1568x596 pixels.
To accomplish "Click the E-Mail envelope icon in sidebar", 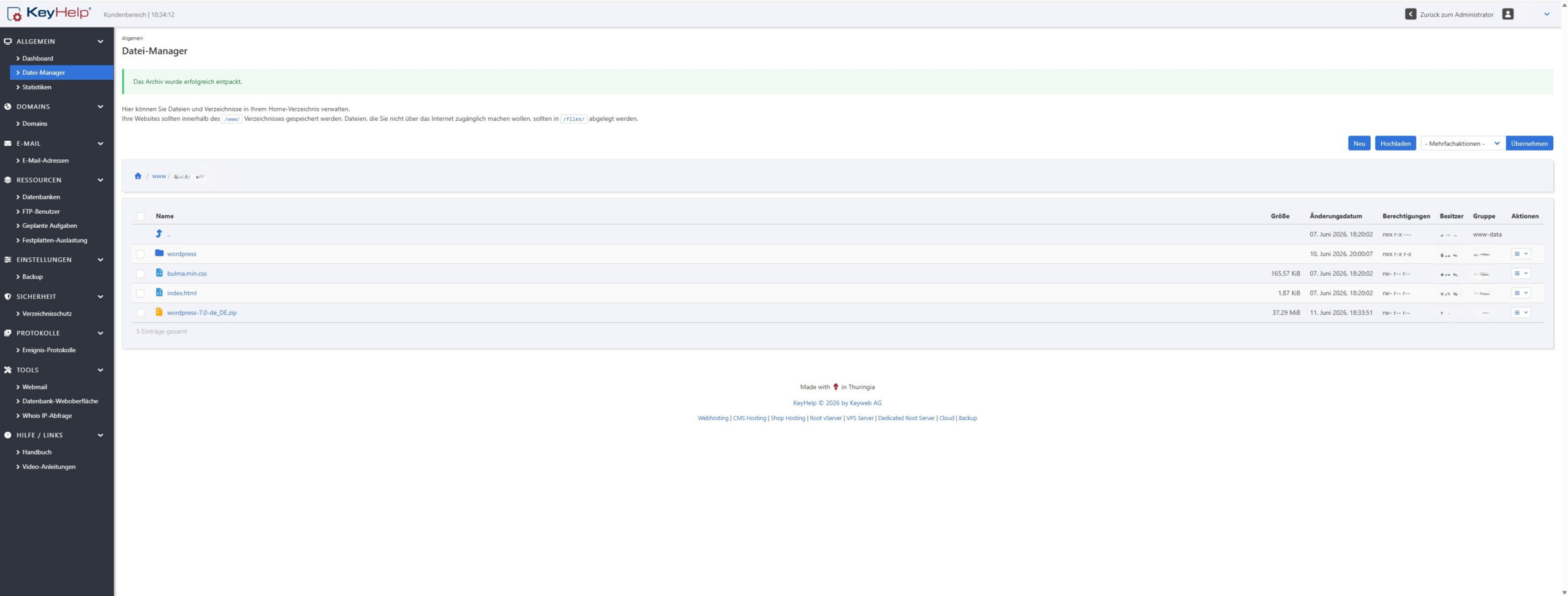I will tap(8, 143).
